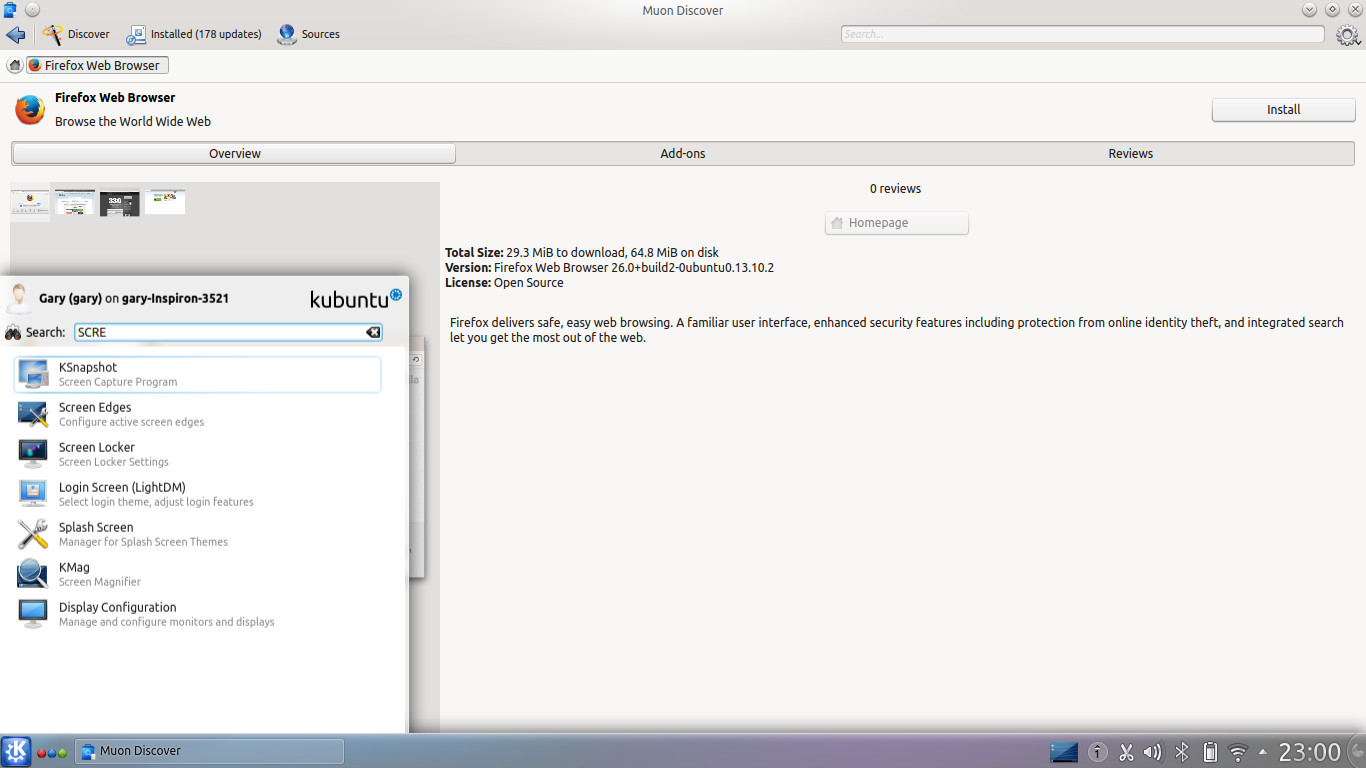Click the 23:00 clock in the panel
1366x768 pixels.
[x=1309, y=752]
